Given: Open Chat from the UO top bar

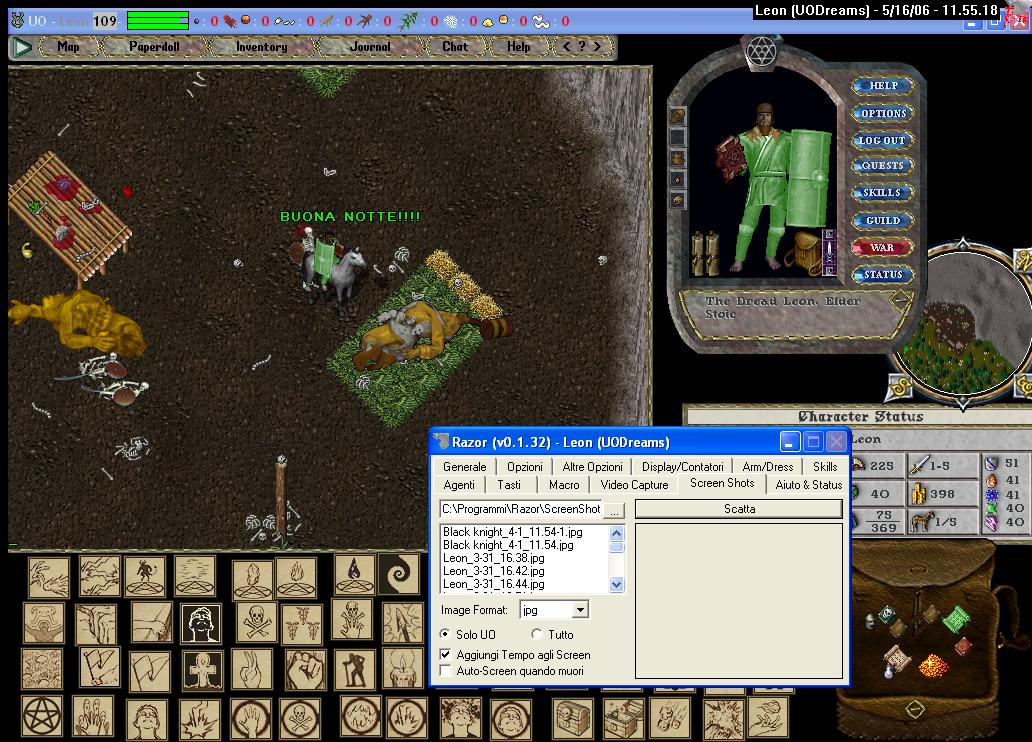Looking at the screenshot, I should (455, 47).
